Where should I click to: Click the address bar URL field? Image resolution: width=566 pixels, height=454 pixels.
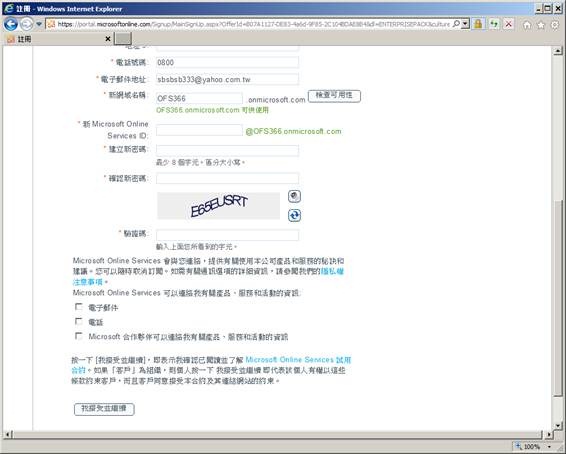click(x=253, y=24)
